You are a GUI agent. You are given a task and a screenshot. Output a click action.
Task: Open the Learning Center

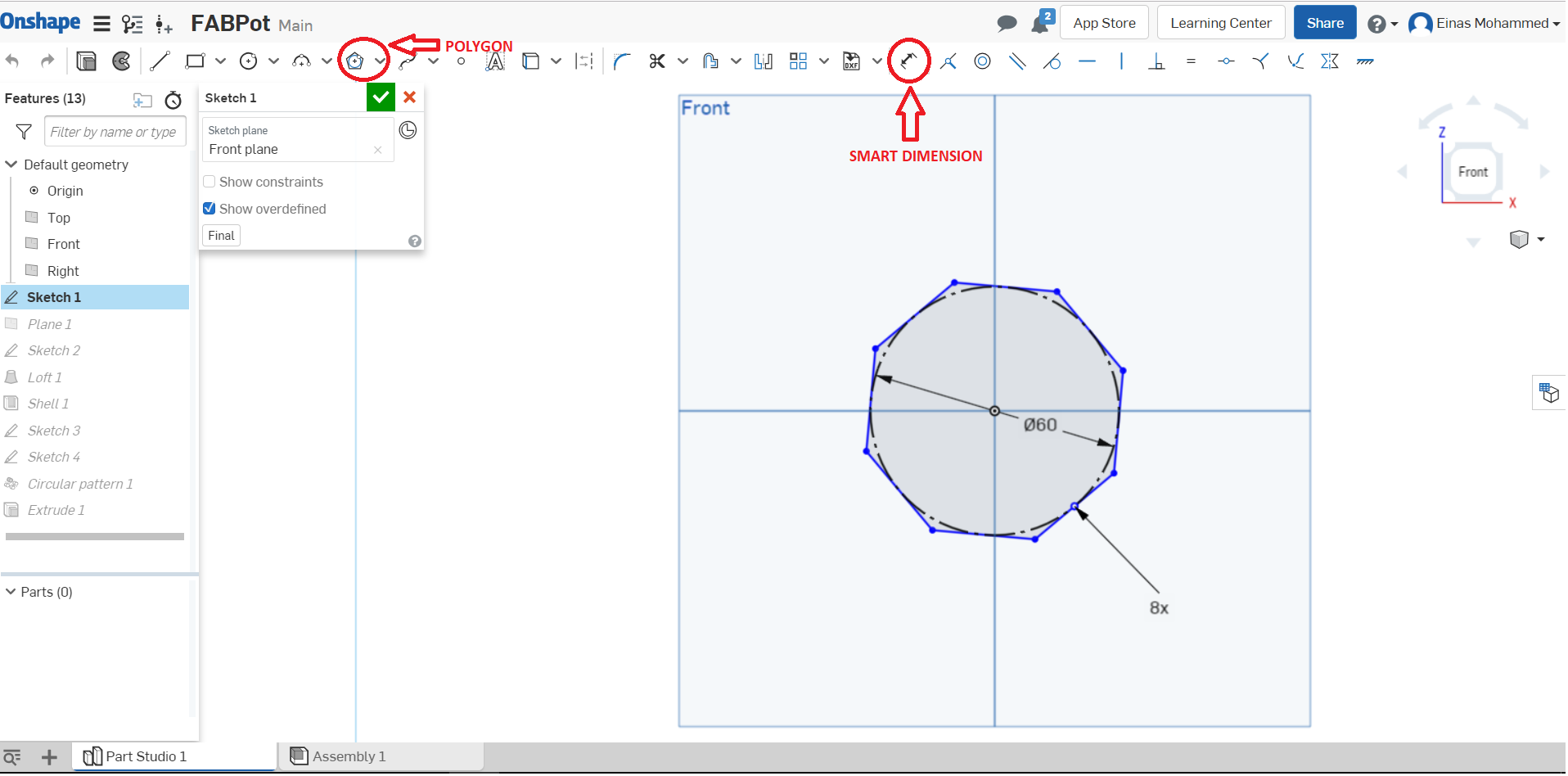[x=1221, y=23]
